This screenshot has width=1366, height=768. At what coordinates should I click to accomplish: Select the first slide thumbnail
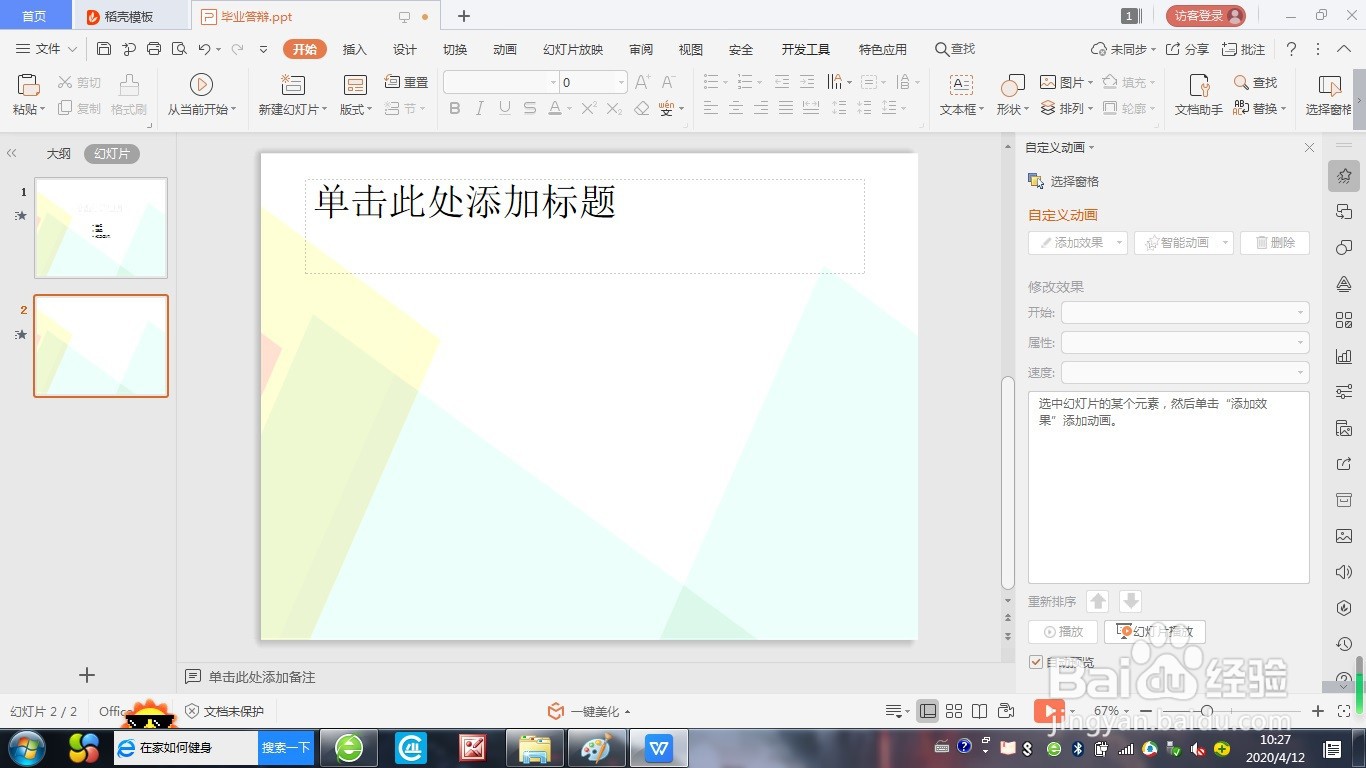(x=100, y=227)
